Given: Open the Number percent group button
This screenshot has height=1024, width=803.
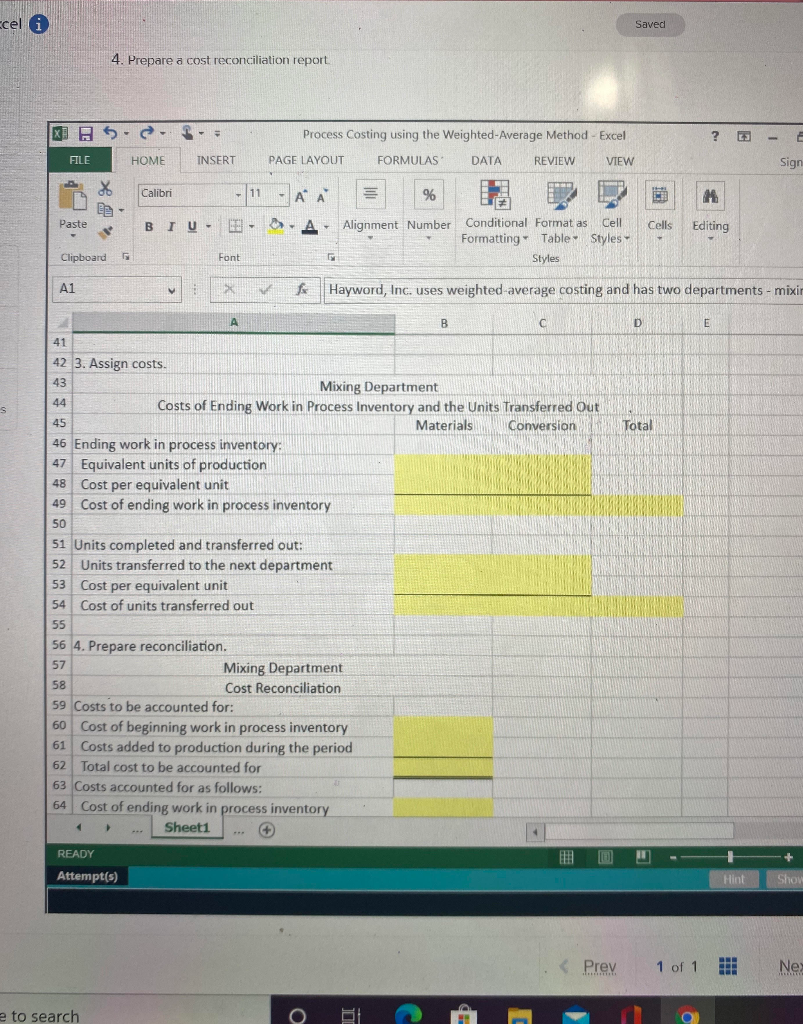Looking at the screenshot, I should tap(429, 209).
